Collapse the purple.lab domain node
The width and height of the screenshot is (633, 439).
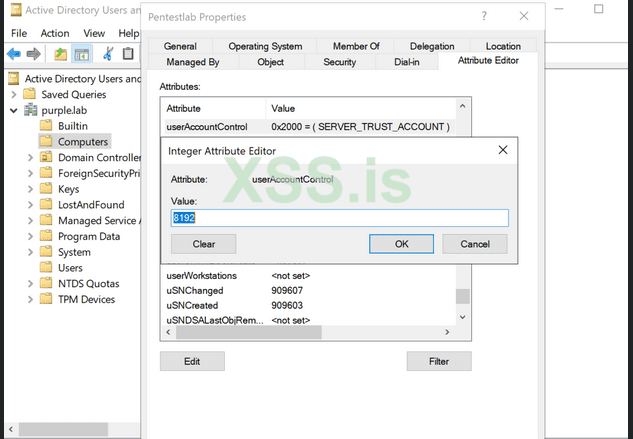click(14, 110)
